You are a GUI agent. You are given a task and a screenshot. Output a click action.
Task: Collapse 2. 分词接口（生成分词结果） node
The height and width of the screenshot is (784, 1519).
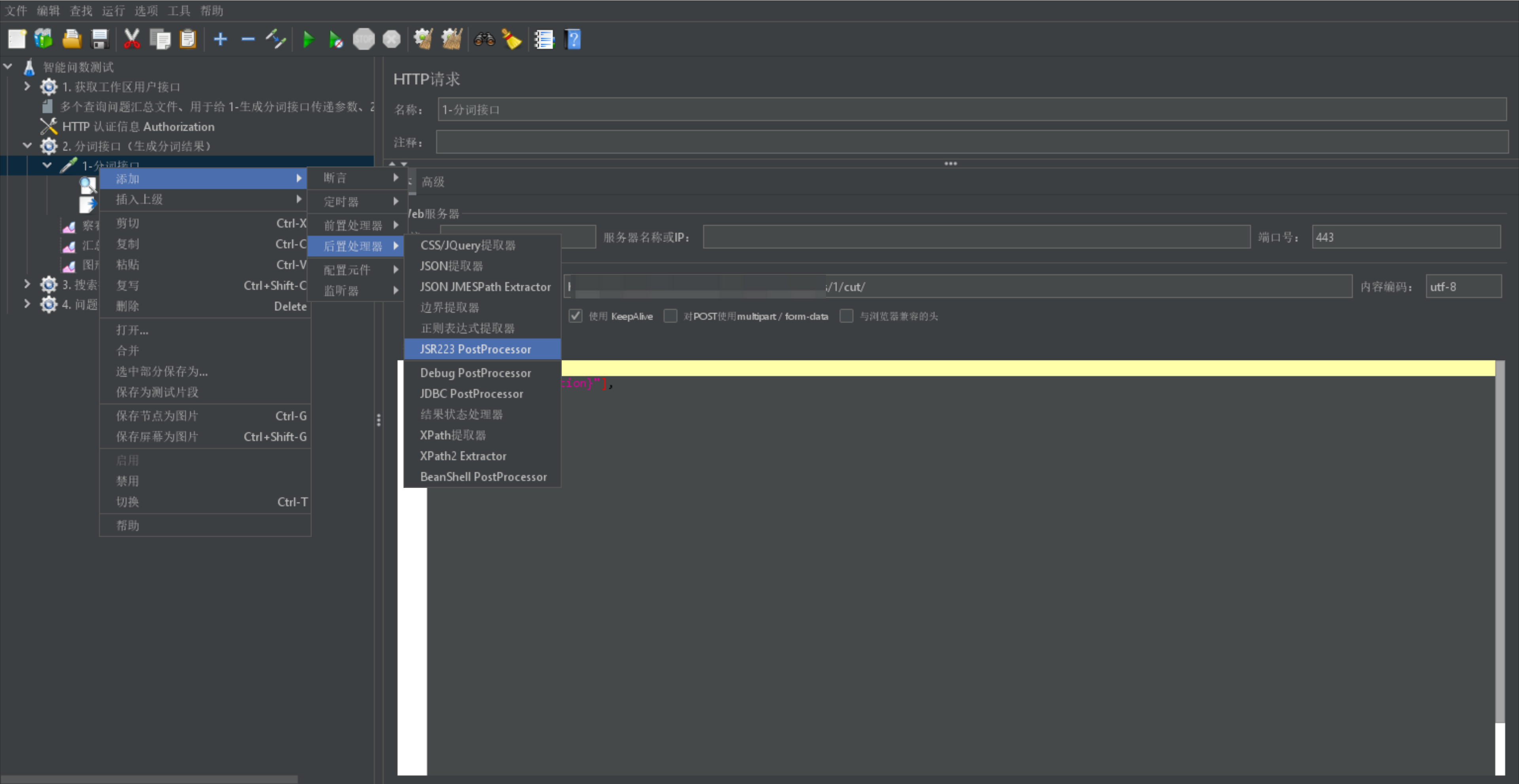point(27,145)
